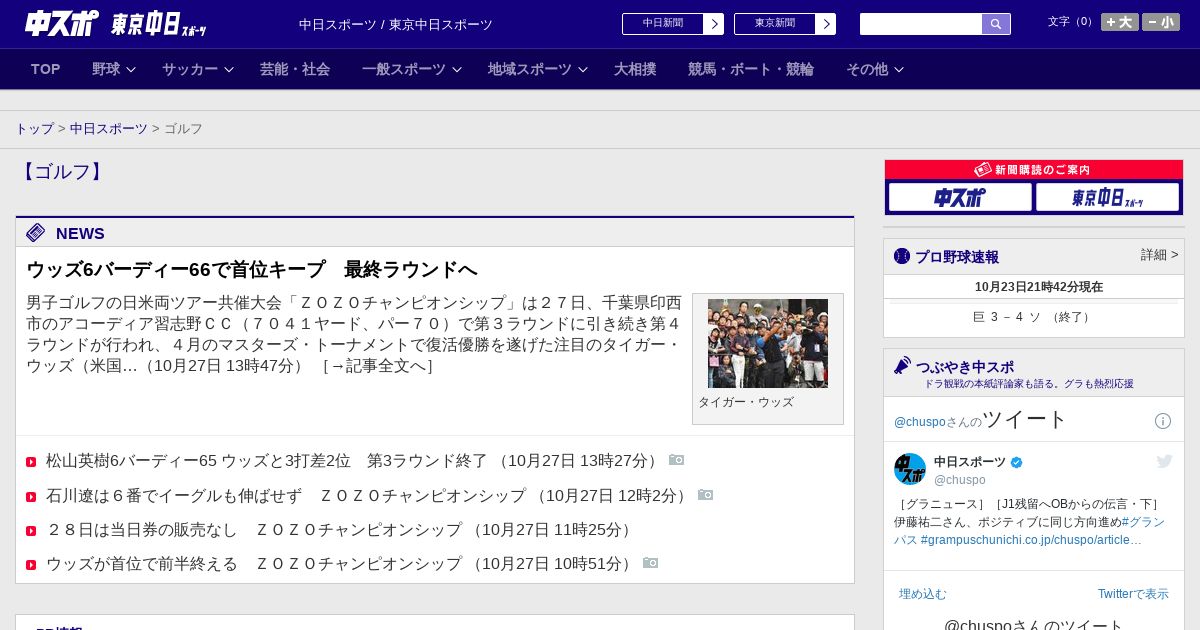Open プロ野球速報 heading link
1200x630 pixels.
[x=957, y=257]
